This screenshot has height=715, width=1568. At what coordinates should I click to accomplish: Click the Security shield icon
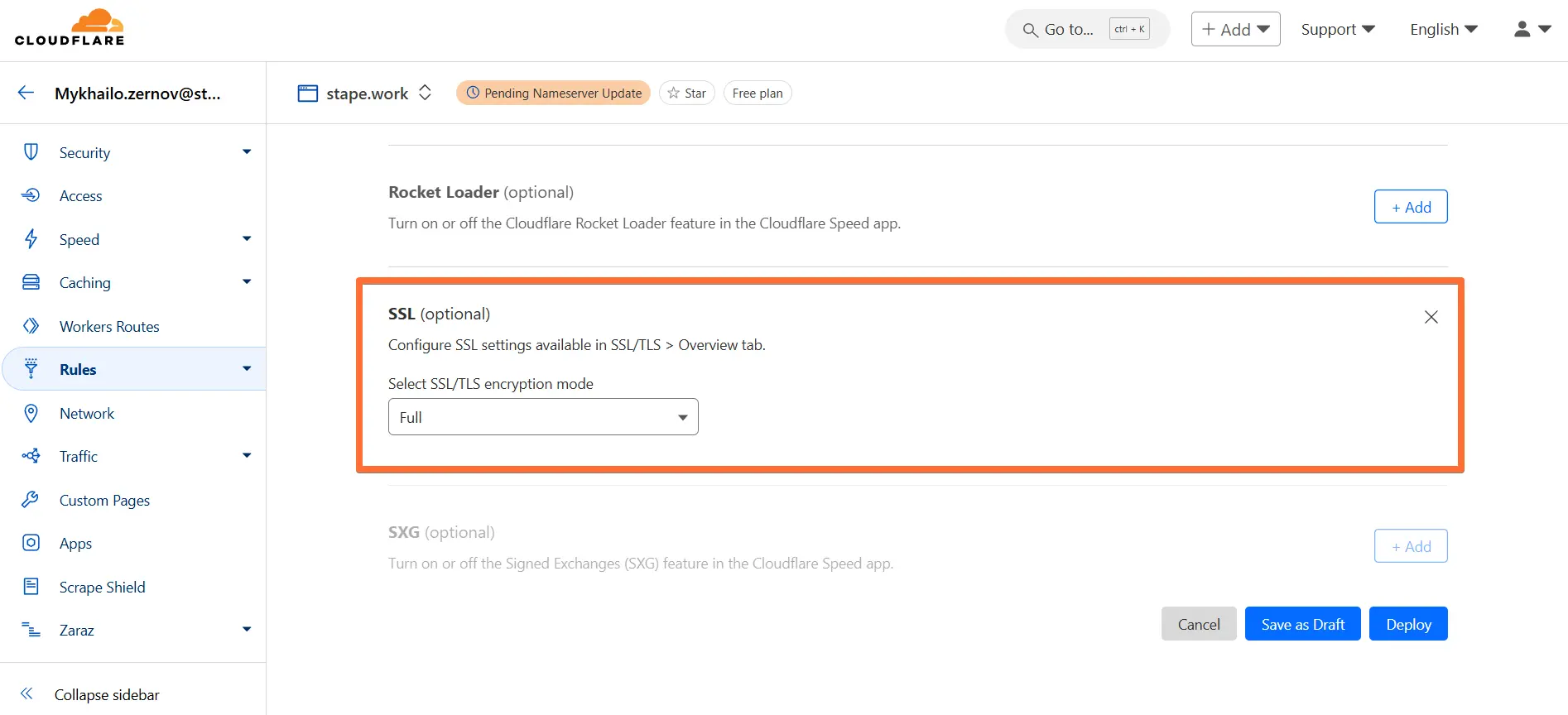31,152
